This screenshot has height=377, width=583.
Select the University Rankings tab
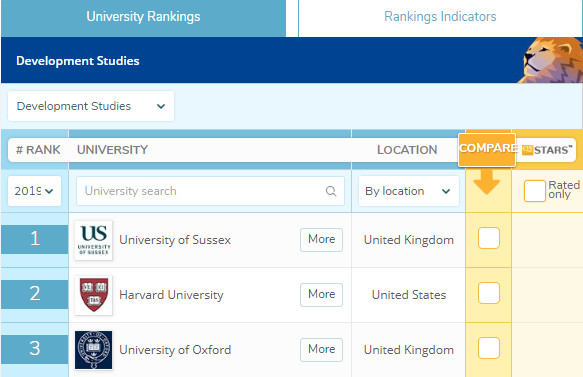(x=143, y=17)
